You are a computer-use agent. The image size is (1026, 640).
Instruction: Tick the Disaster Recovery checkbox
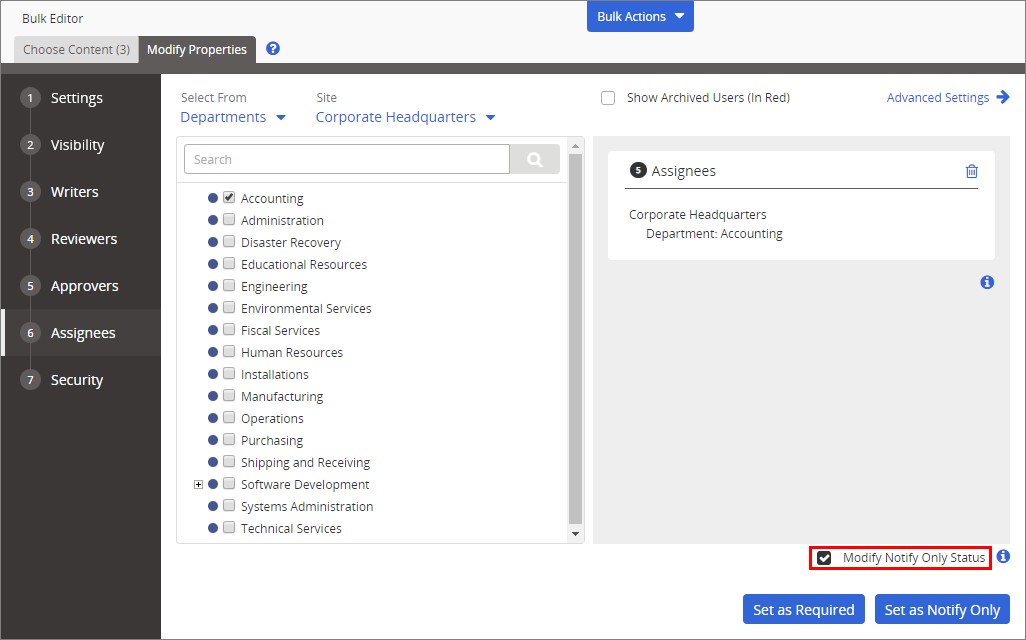click(x=229, y=241)
